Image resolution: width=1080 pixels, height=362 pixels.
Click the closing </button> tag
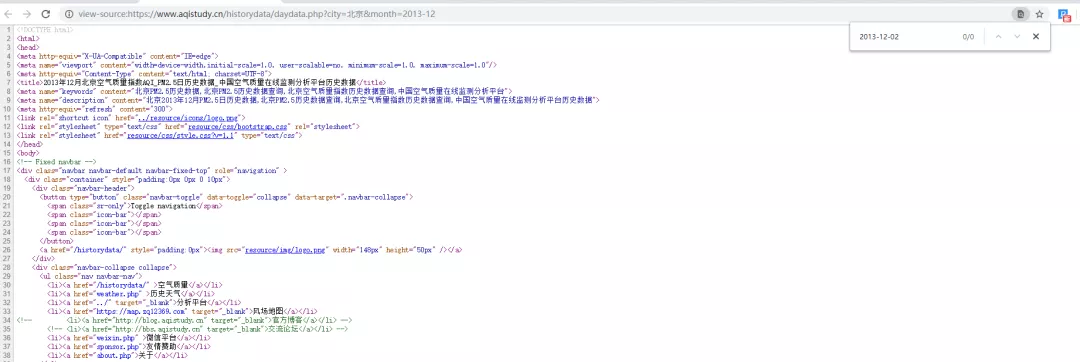(56, 241)
